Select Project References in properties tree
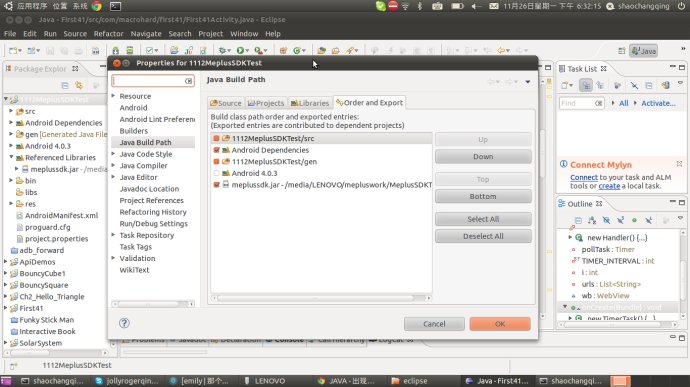Image resolution: width=690 pixels, height=387 pixels. 151,200
